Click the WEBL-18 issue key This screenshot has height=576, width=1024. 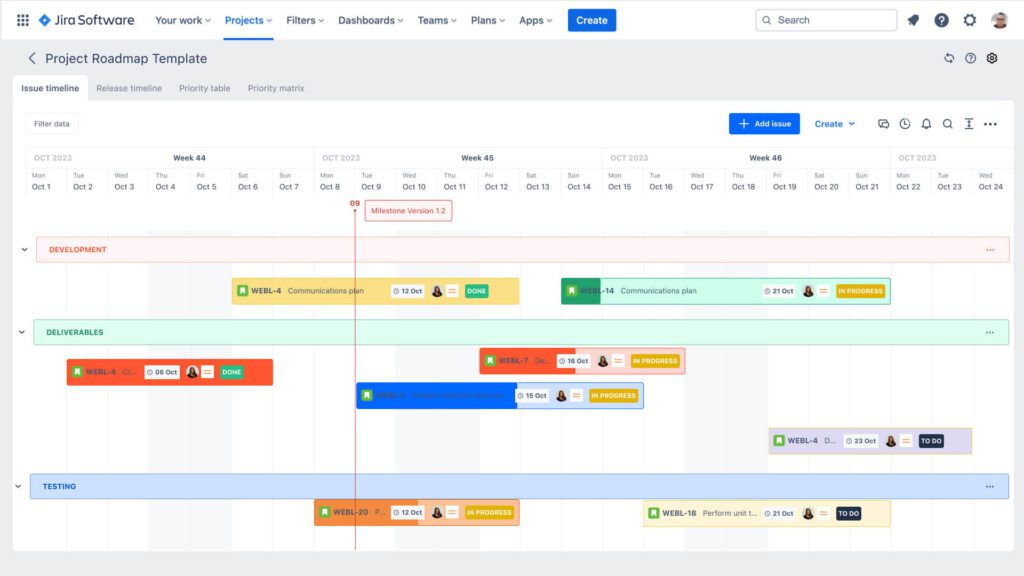679,513
